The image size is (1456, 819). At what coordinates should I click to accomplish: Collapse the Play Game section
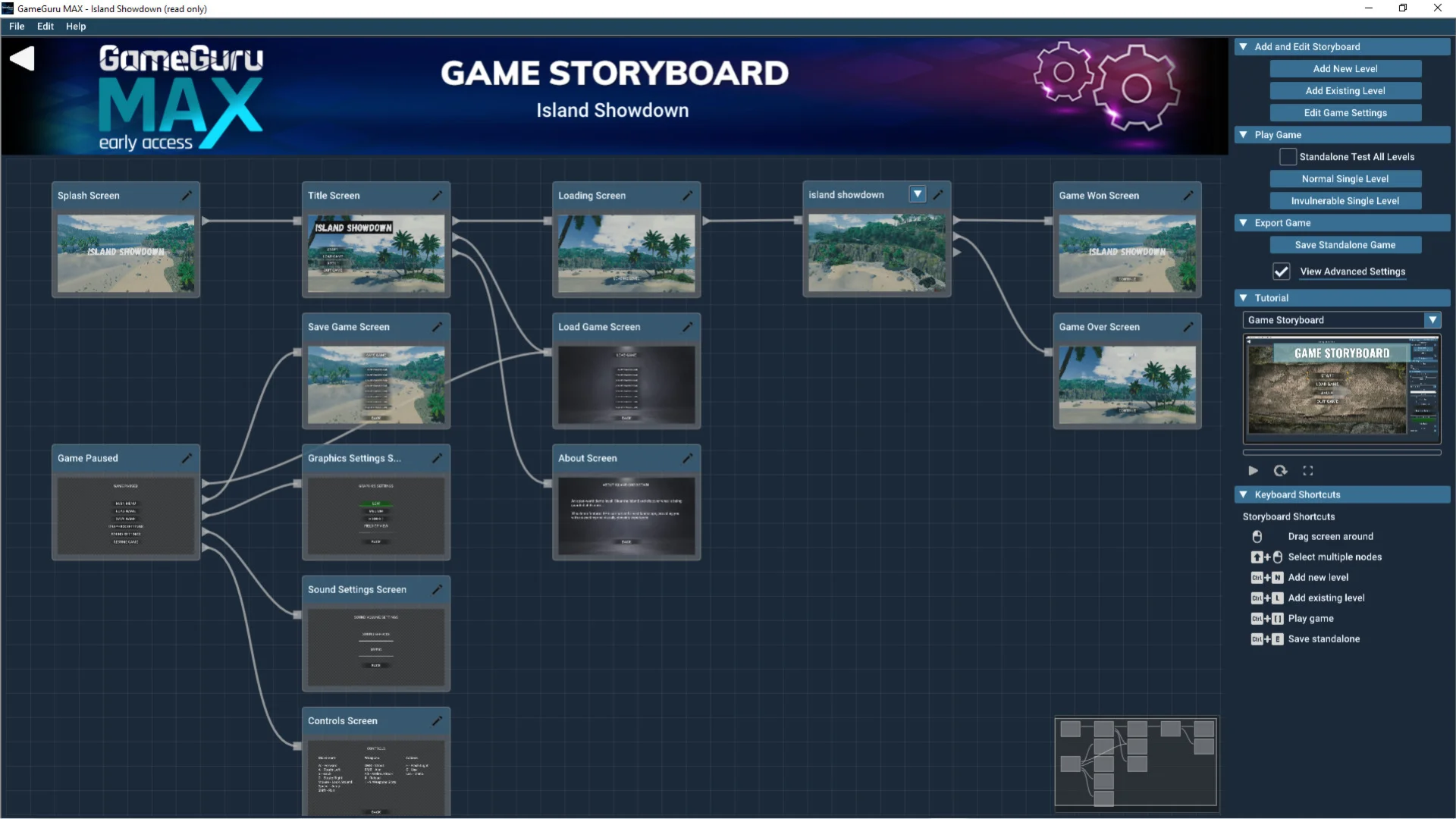click(1244, 135)
